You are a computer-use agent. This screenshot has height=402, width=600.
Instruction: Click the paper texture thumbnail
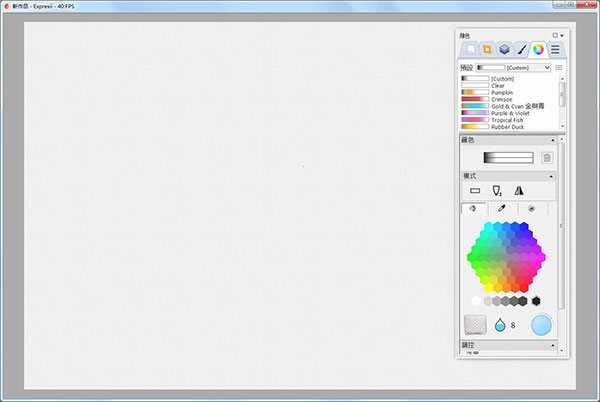tap(475, 324)
